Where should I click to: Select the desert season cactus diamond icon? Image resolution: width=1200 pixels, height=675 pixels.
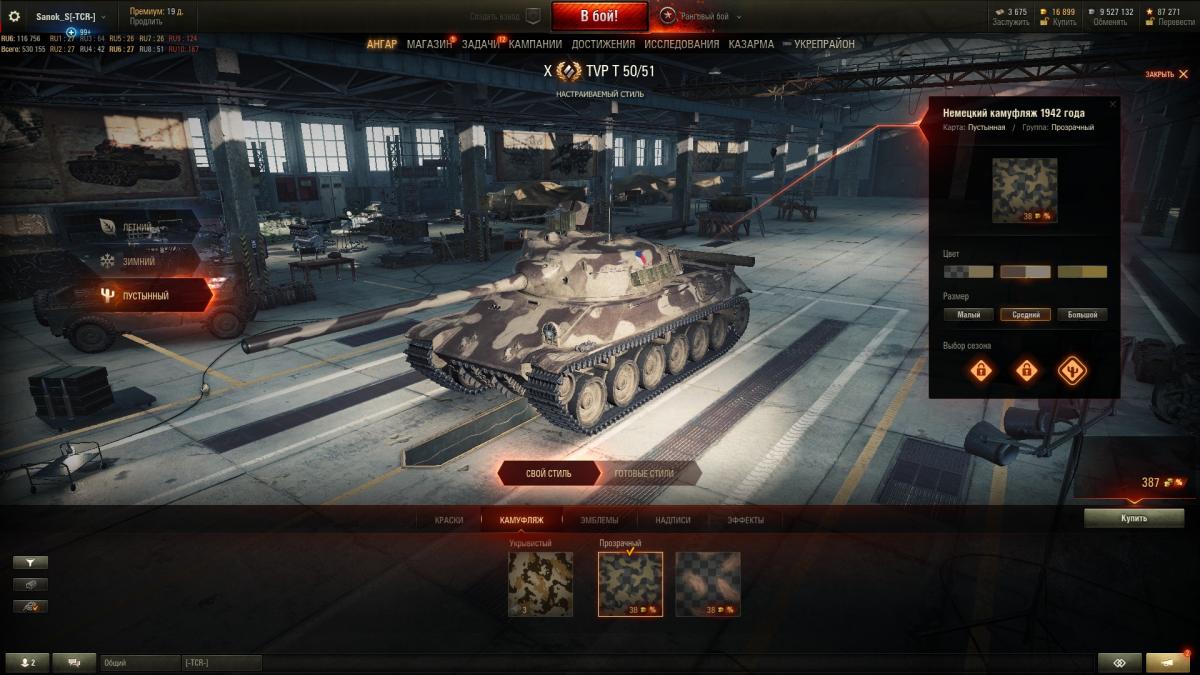pyautogui.click(x=1072, y=371)
